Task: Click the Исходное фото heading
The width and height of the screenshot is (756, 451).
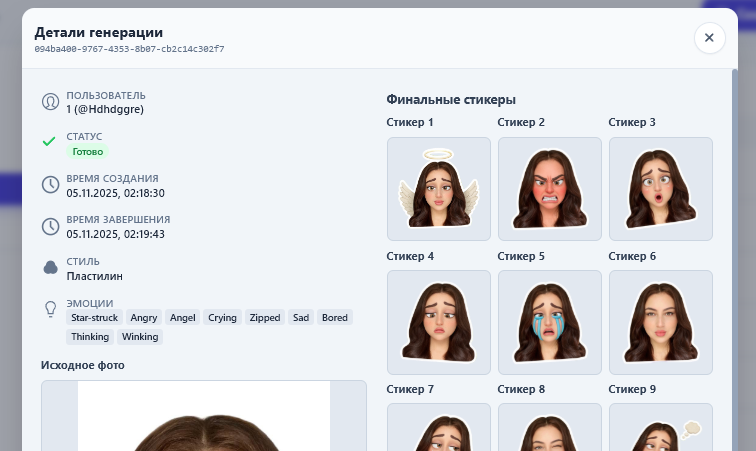Action: pyautogui.click(x=82, y=365)
